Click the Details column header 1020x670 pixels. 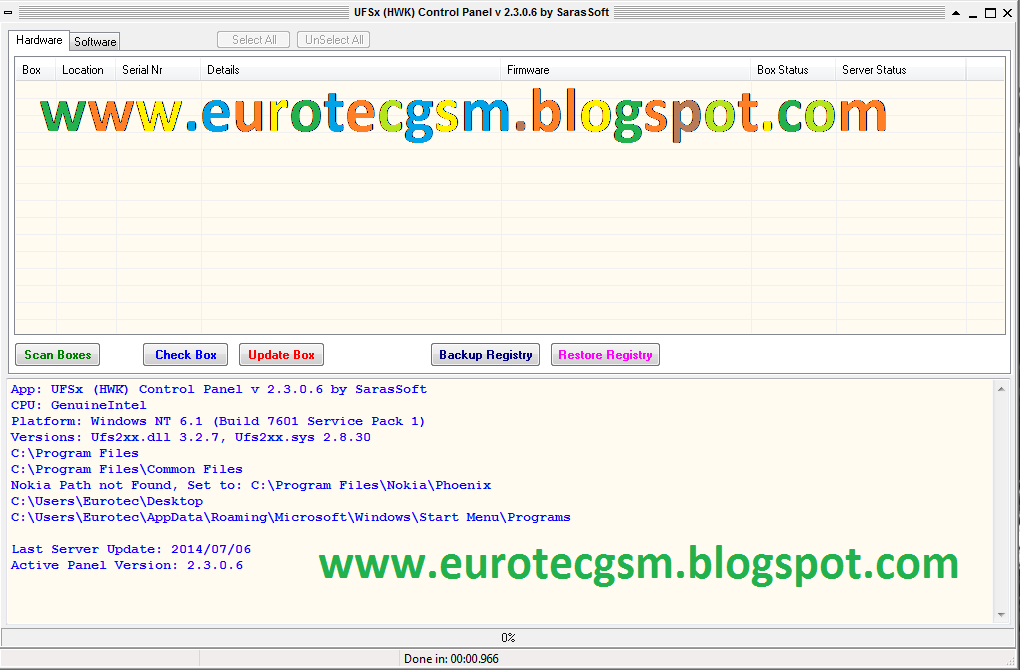[351, 70]
